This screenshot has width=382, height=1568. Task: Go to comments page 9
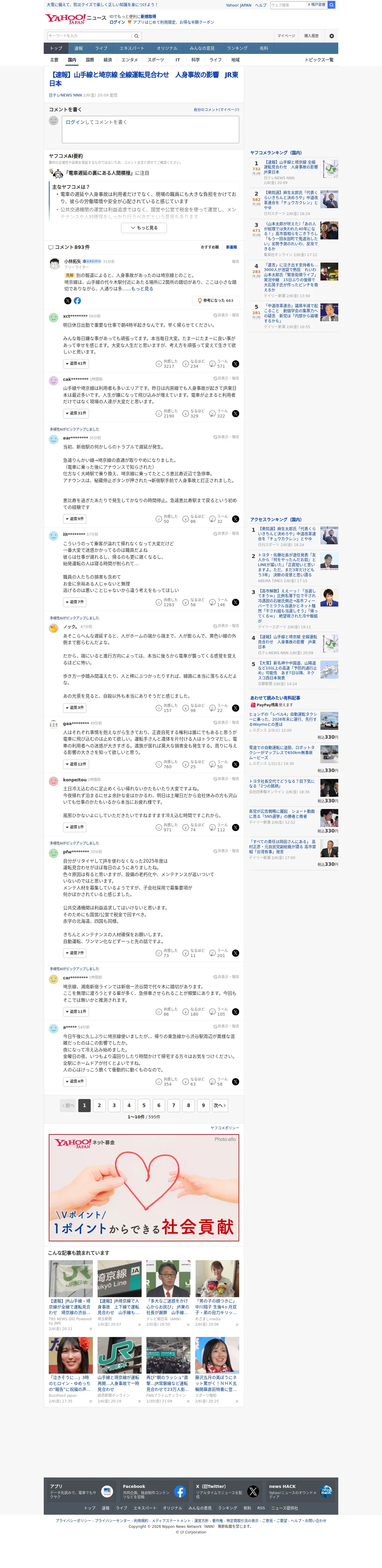[x=203, y=1105]
